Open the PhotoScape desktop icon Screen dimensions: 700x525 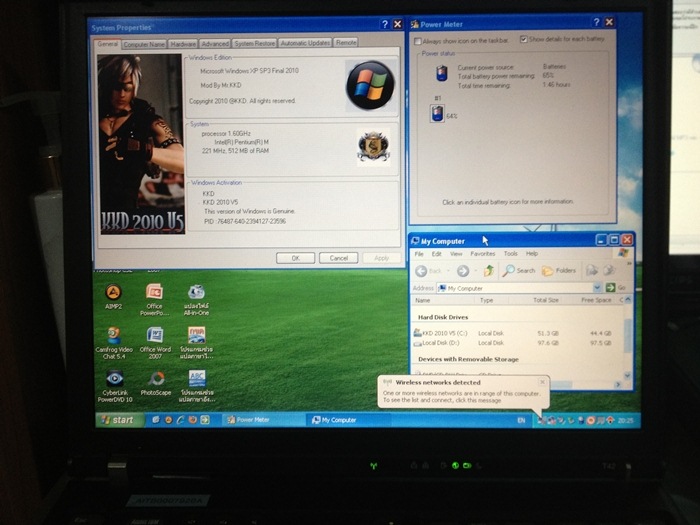coord(155,379)
